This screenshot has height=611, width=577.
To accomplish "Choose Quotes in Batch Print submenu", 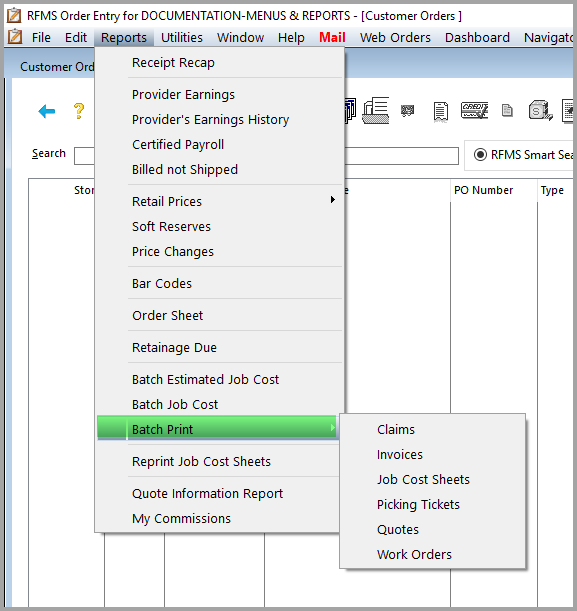I will tap(432, 530).
